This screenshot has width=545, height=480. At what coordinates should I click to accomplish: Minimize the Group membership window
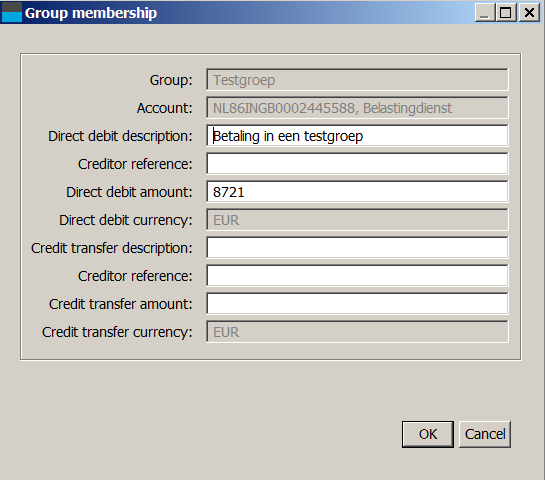(x=485, y=13)
